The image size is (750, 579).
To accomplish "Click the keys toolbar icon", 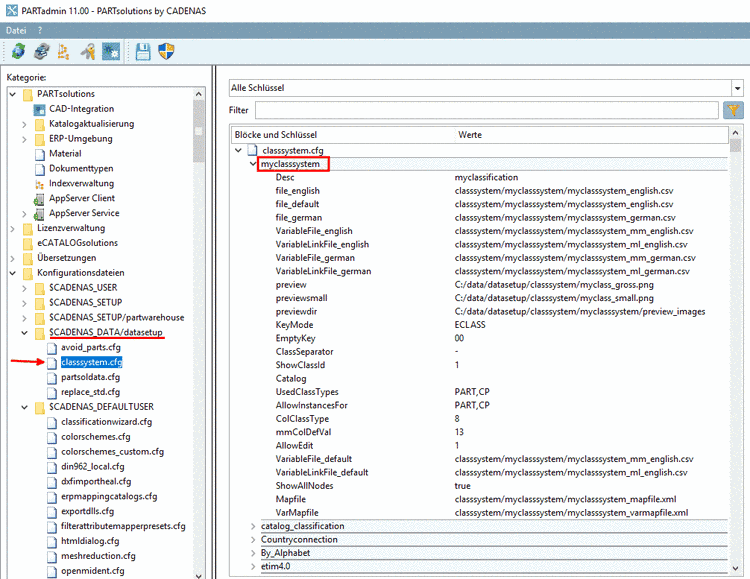I will (x=88, y=51).
